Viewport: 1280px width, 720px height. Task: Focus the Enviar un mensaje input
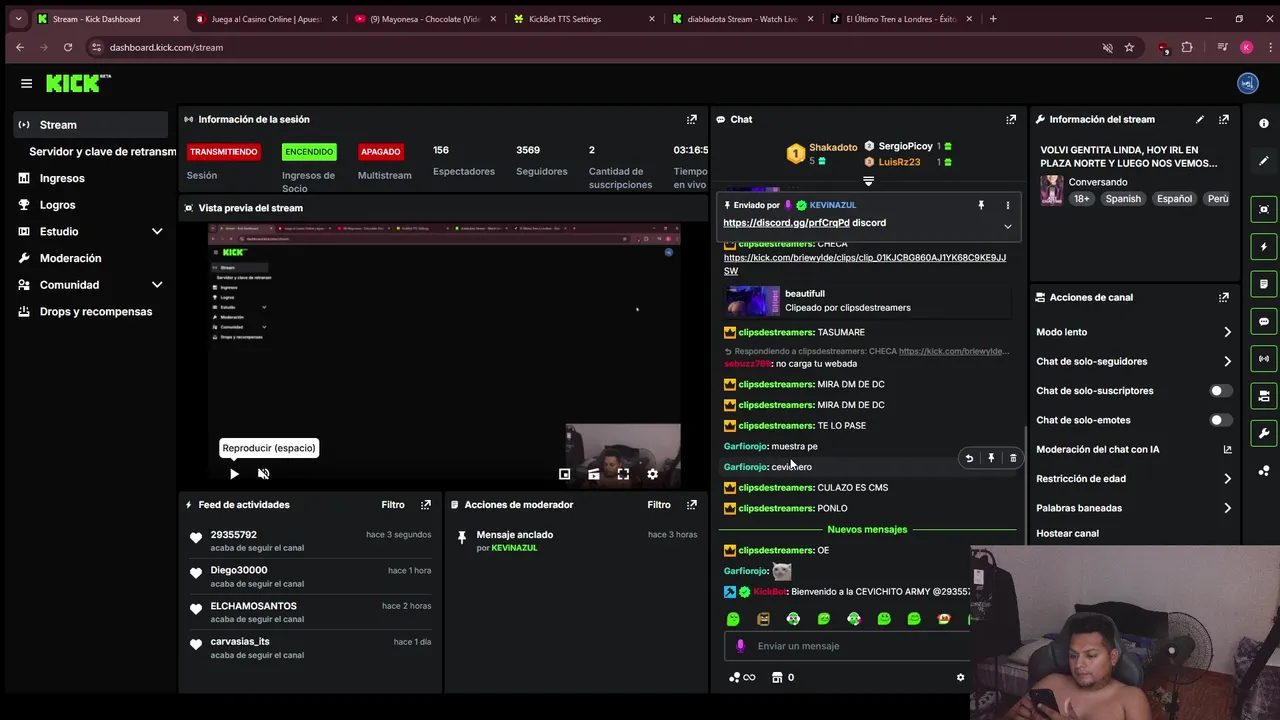point(847,646)
